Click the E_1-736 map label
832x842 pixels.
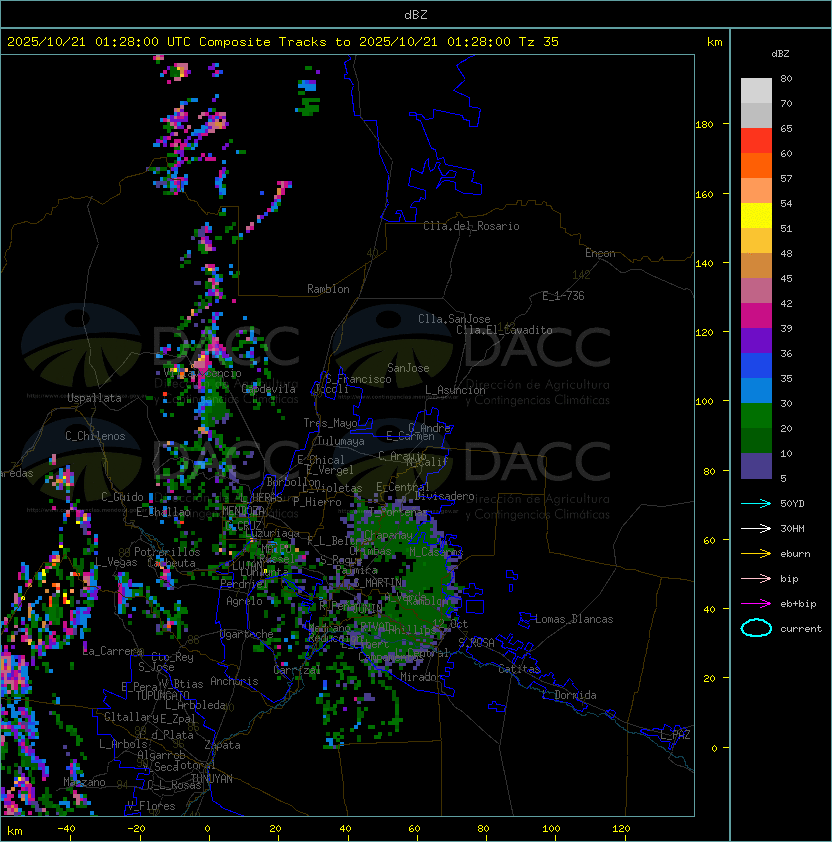click(x=563, y=296)
